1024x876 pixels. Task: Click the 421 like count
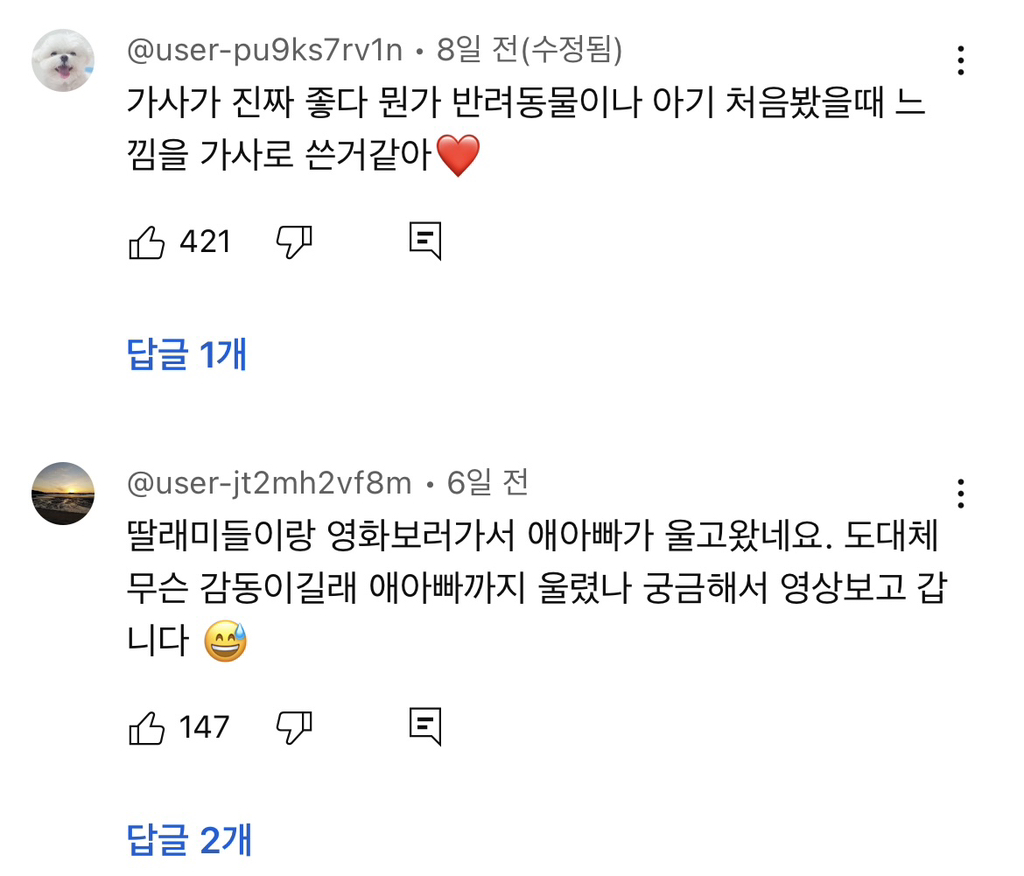205,242
